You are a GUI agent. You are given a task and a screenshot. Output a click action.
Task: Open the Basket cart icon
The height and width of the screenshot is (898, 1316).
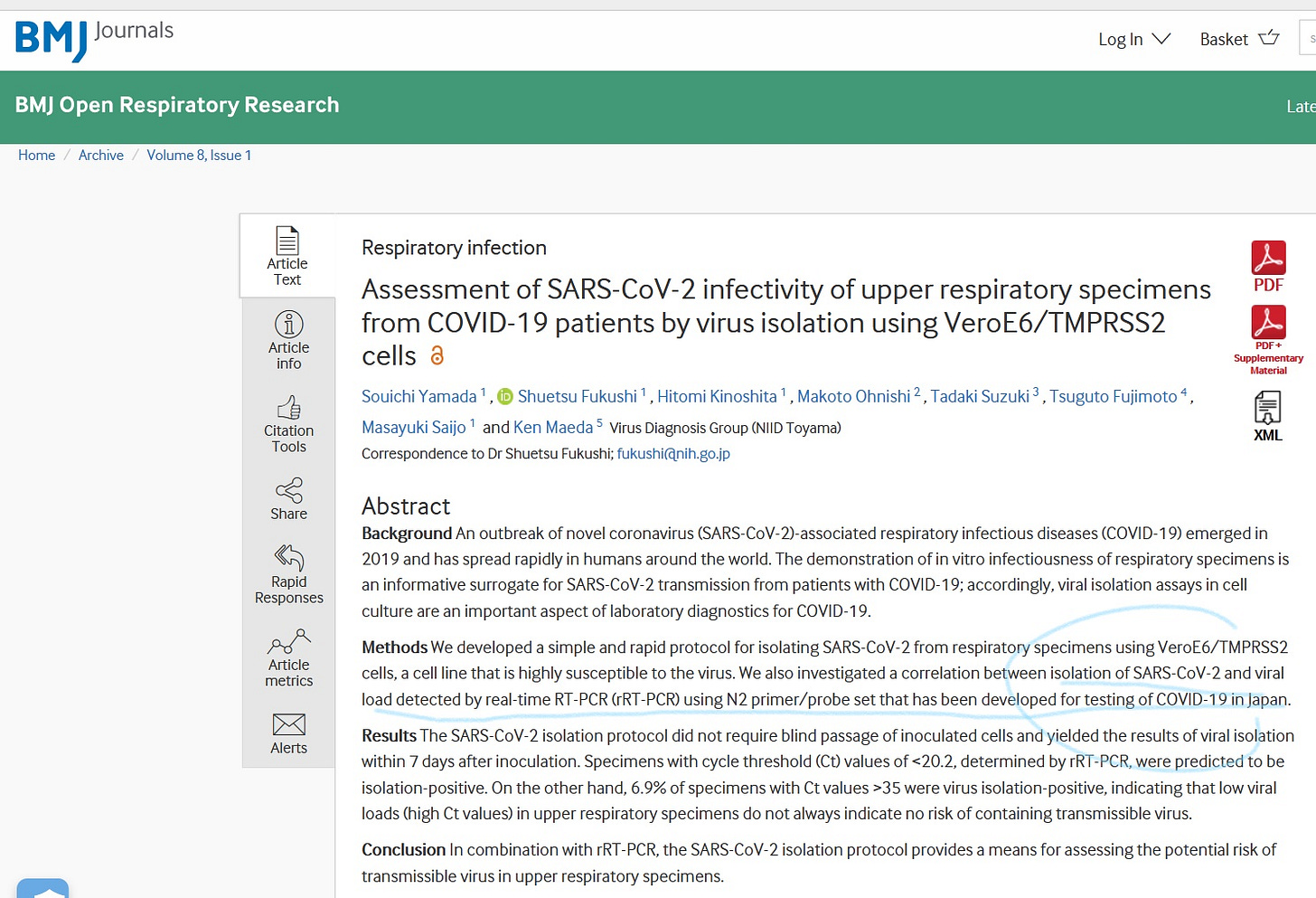[x=1269, y=38]
